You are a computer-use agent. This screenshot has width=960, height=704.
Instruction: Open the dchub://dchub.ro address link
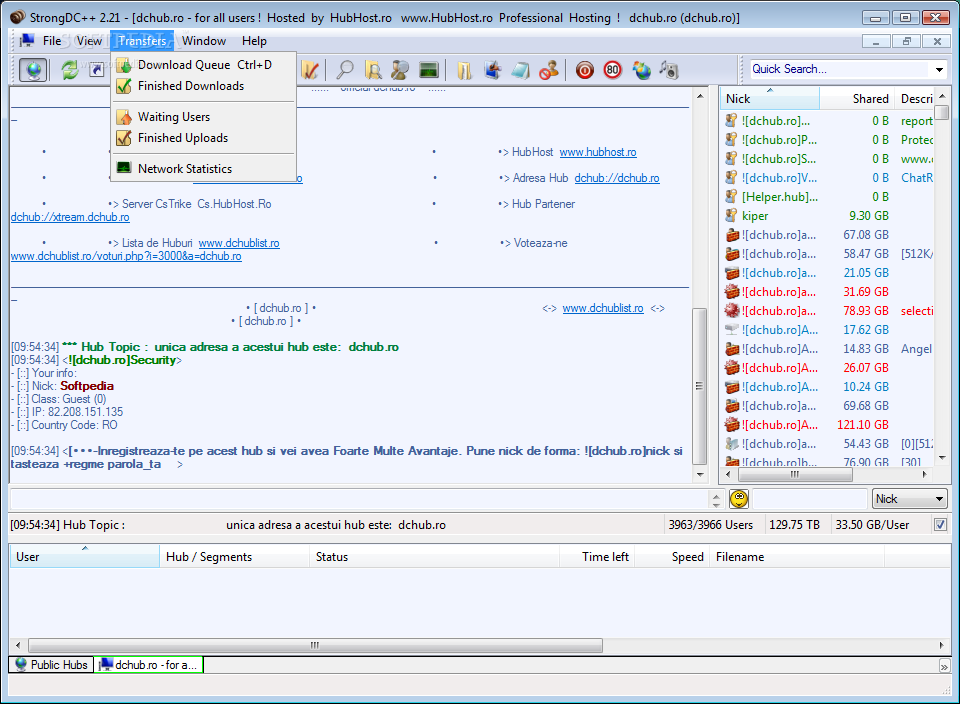pyautogui.click(x=617, y=178)
